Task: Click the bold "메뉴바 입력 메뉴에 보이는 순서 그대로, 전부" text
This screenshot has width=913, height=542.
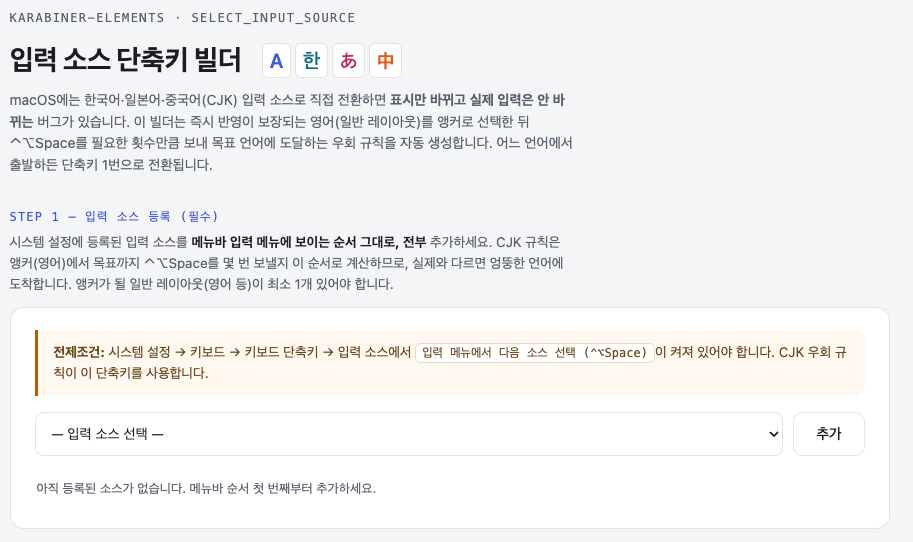Action: pyautogui.click(x=309, y=242)
